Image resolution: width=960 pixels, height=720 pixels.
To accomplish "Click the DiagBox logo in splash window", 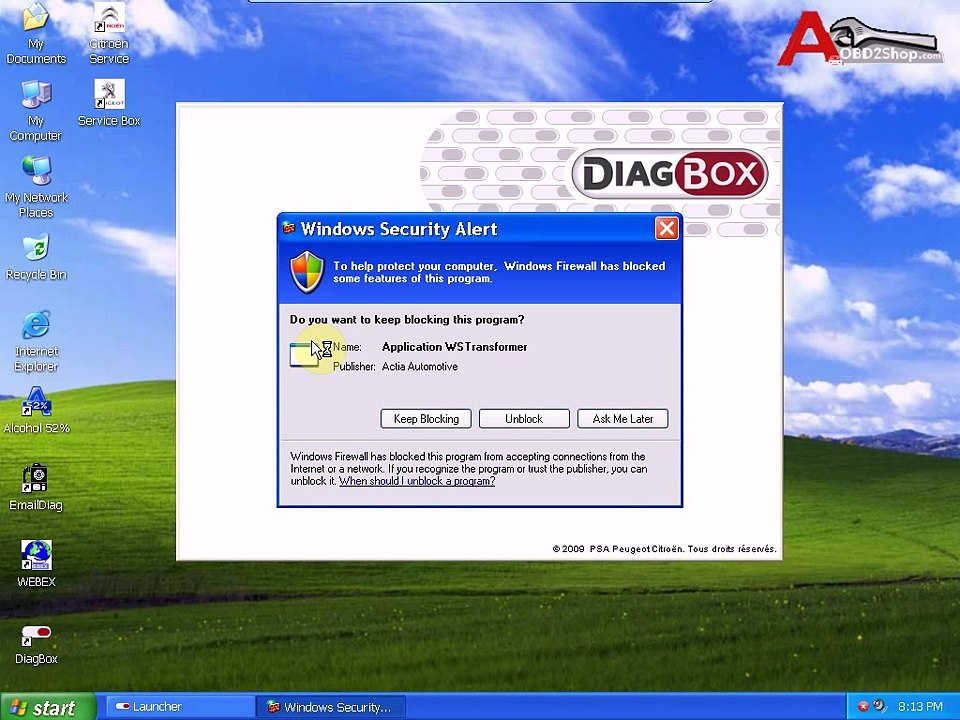I will click(670, 173).
